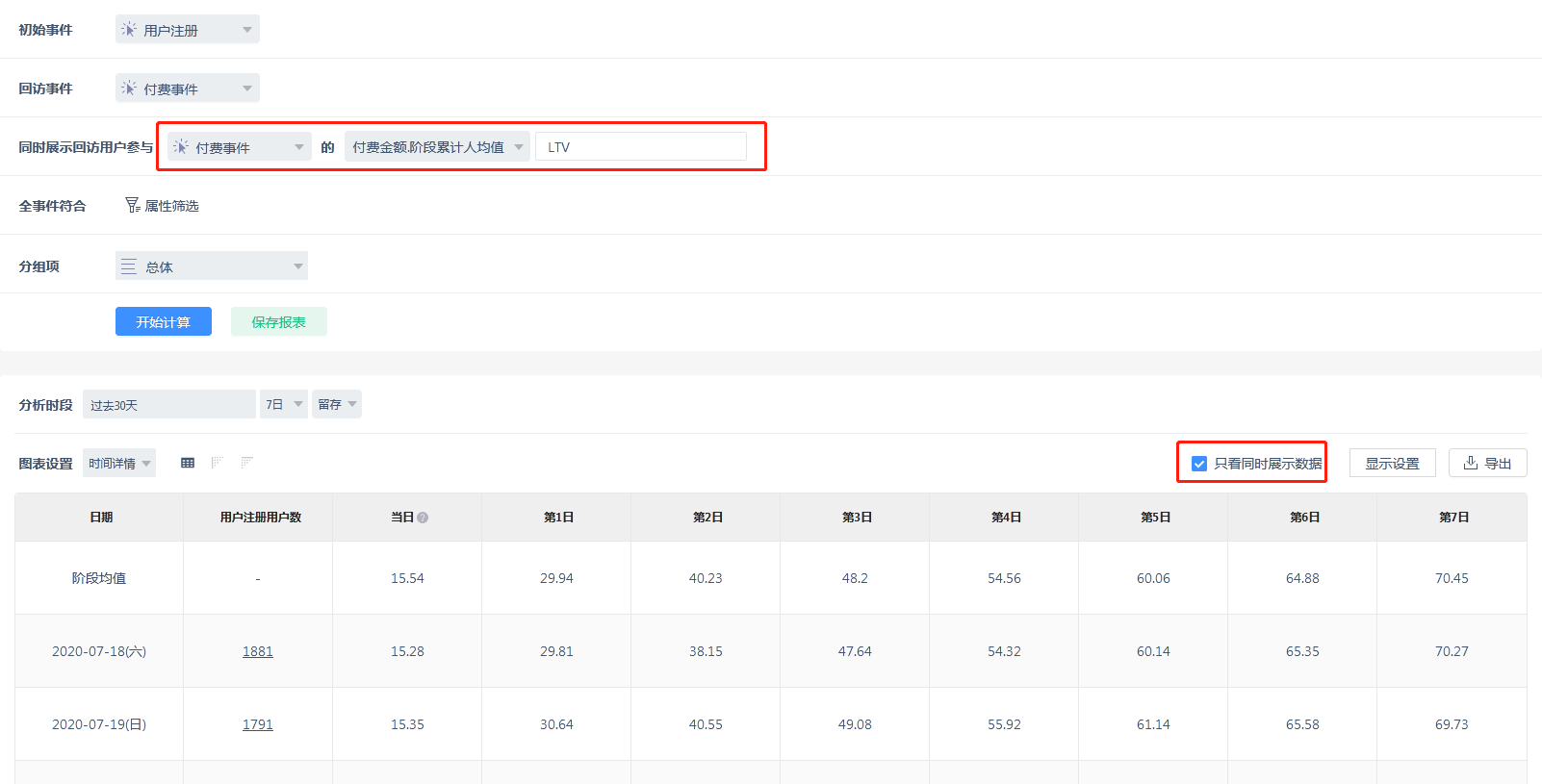The height and width of the screenshot is (784, 1542).
Task: Open the 过去30天 date range picker
Action: pos(169,404)
